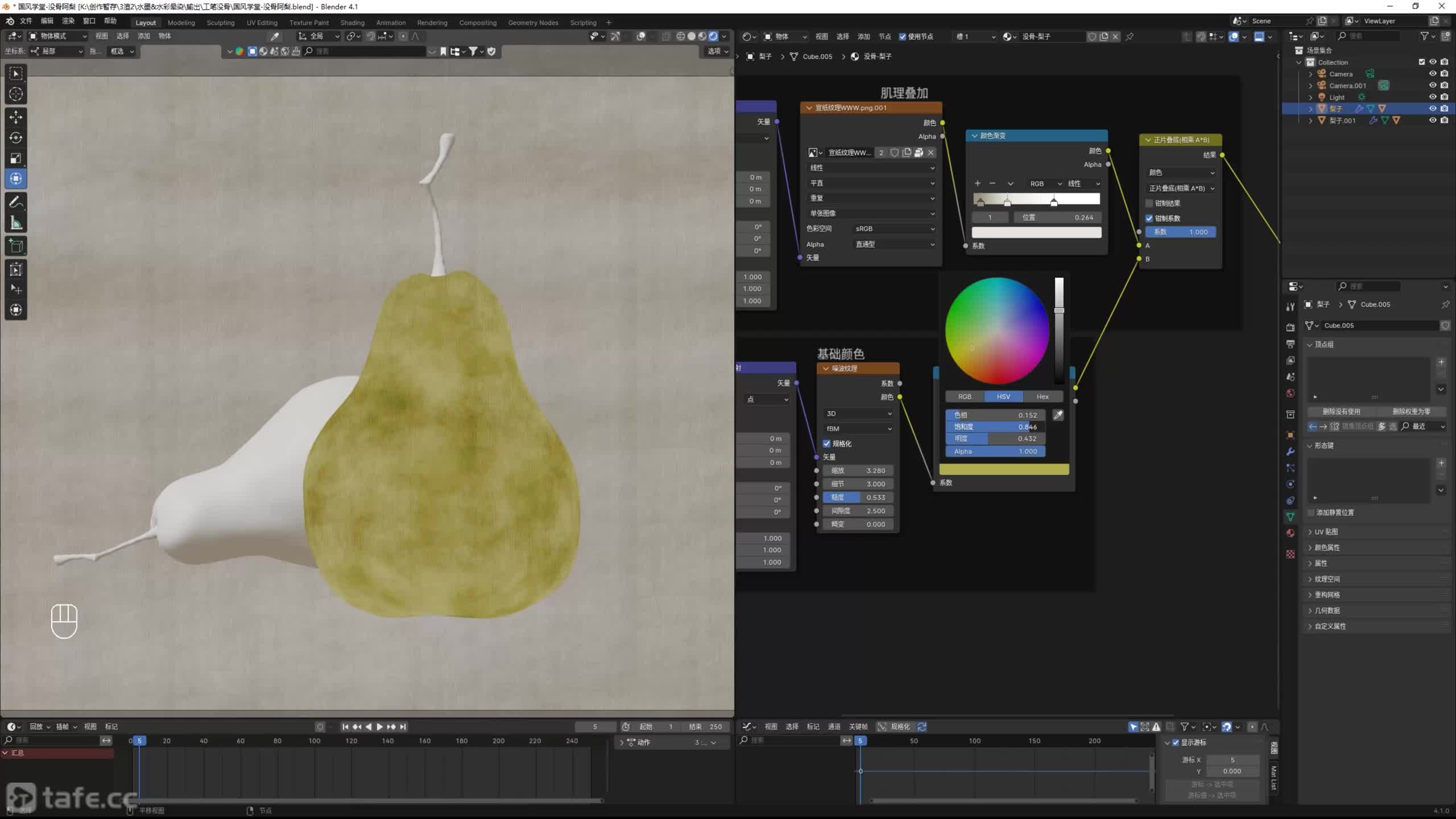
Task: Select the Move tool in the left toolbar
Action: (16, 117)
